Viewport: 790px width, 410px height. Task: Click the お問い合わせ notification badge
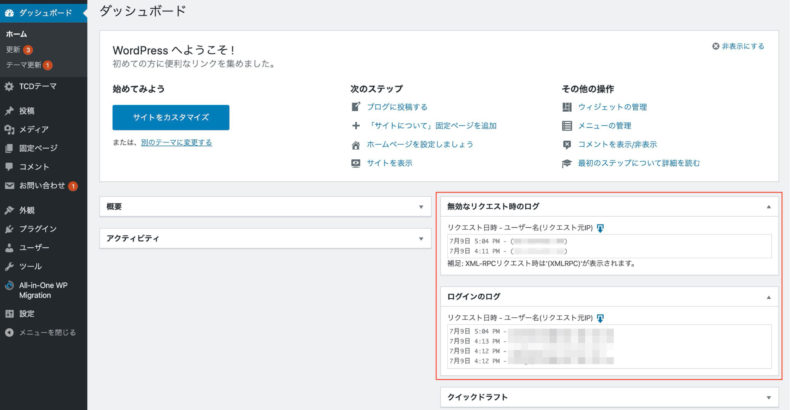[x=73, y=186]
